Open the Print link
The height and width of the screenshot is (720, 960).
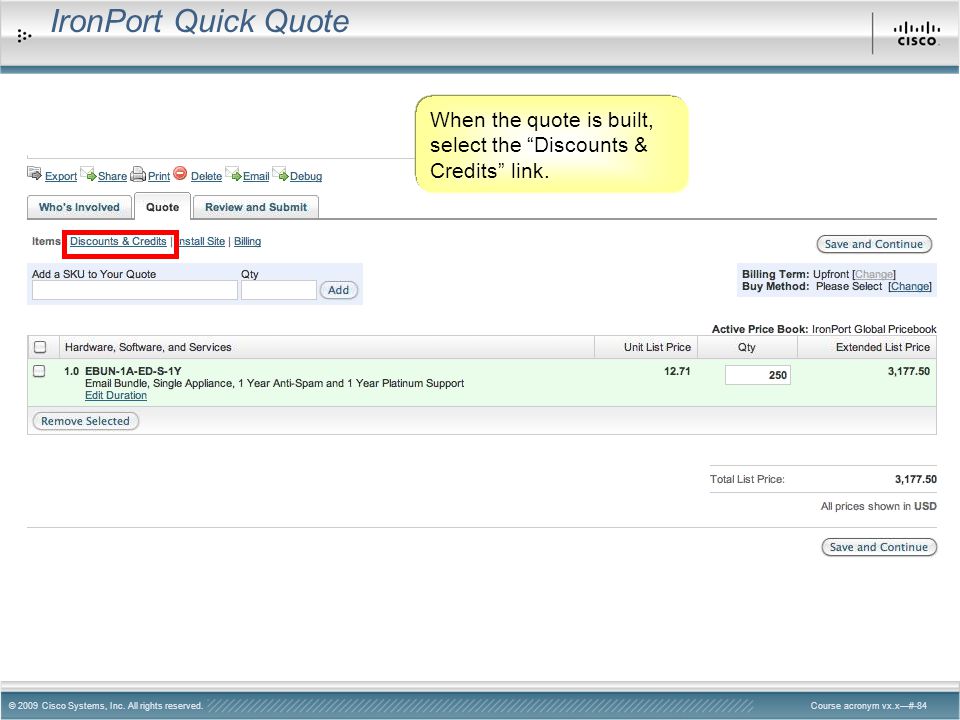[x=159, y=176]
